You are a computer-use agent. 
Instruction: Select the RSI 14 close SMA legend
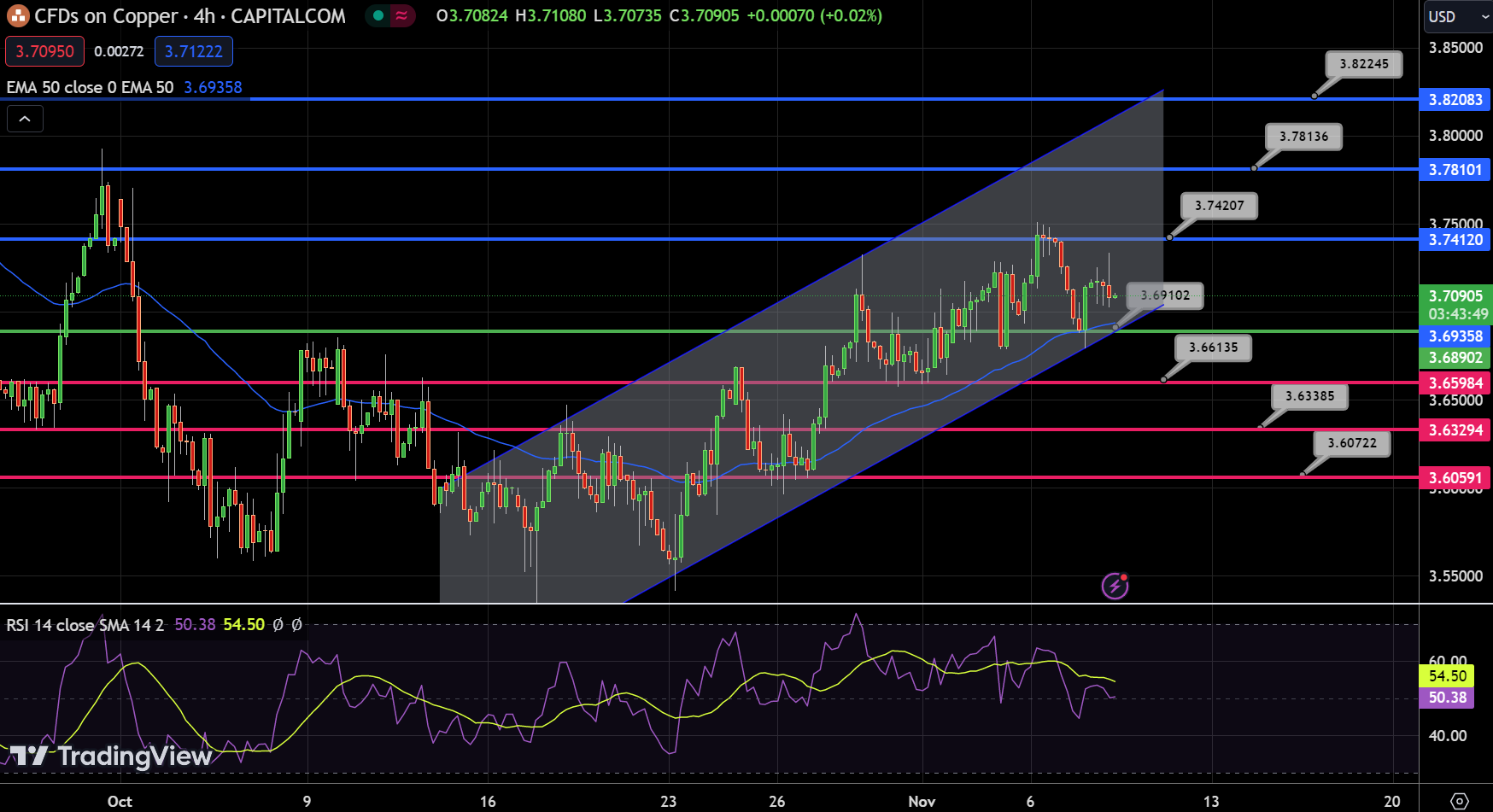point(85,625)
